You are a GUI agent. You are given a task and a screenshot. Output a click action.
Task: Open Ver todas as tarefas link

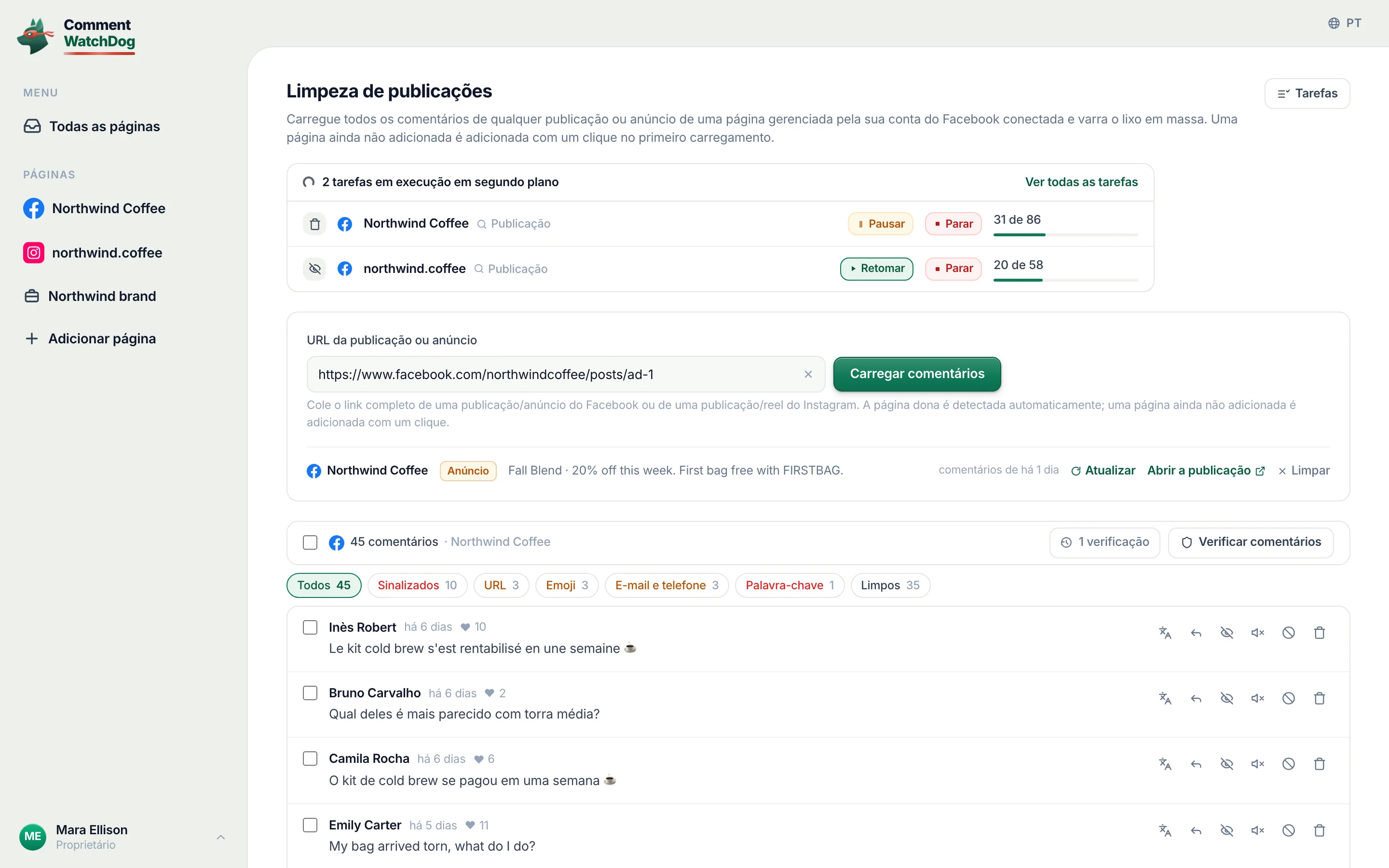click(1081, 182)
